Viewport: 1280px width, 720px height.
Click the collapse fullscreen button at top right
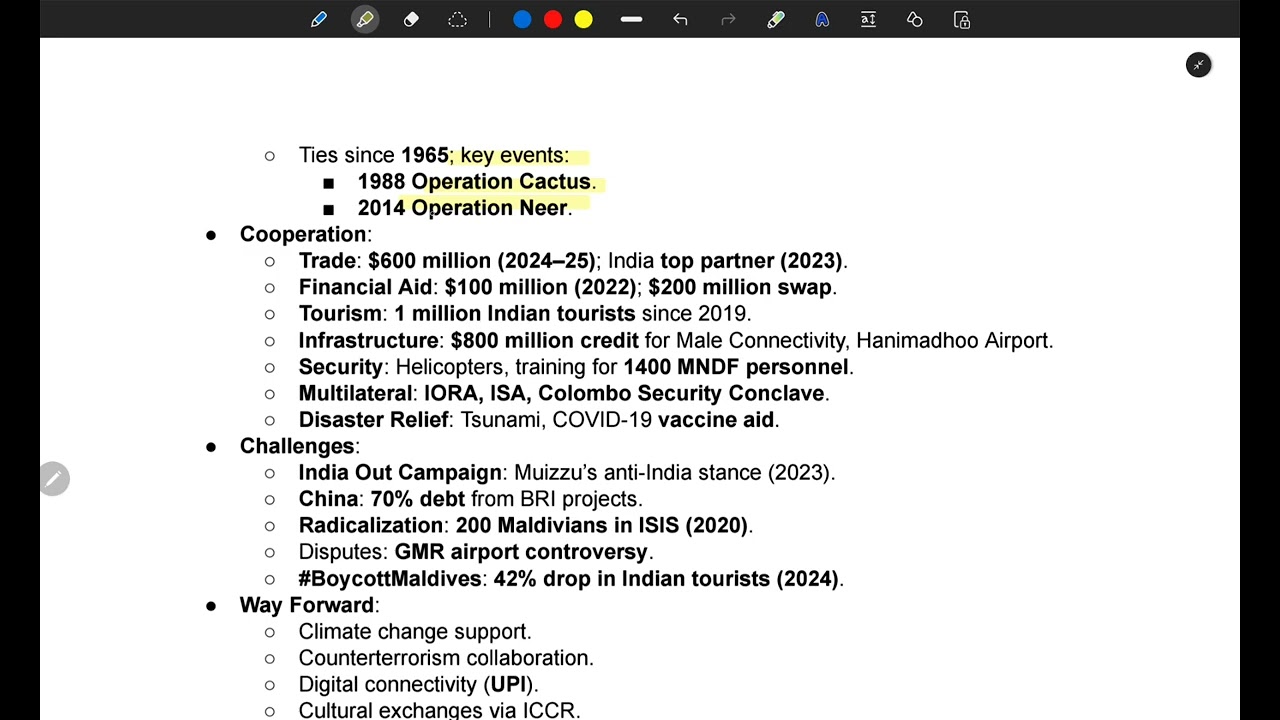1198,65
